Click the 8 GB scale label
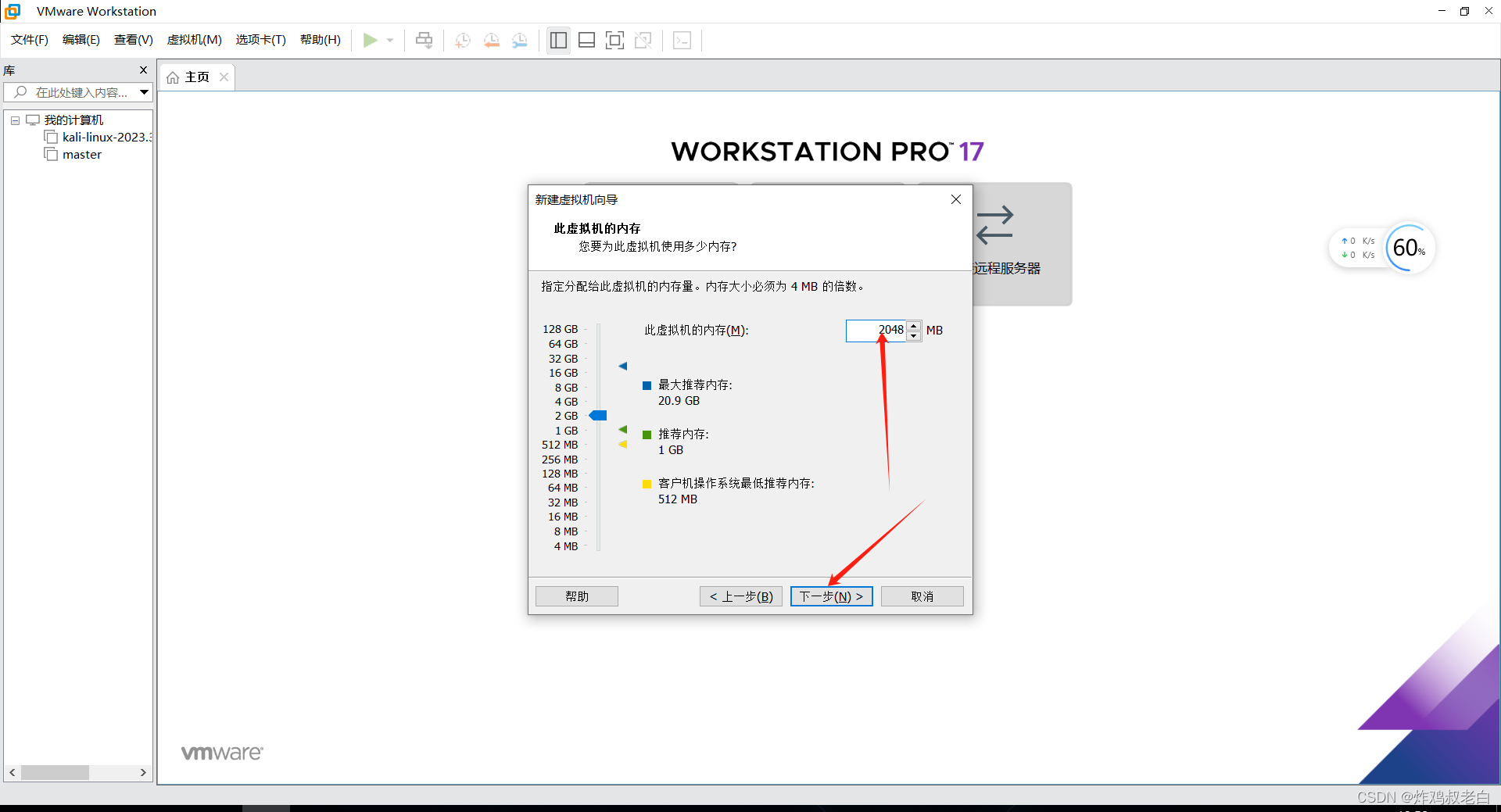 point(567,388)
